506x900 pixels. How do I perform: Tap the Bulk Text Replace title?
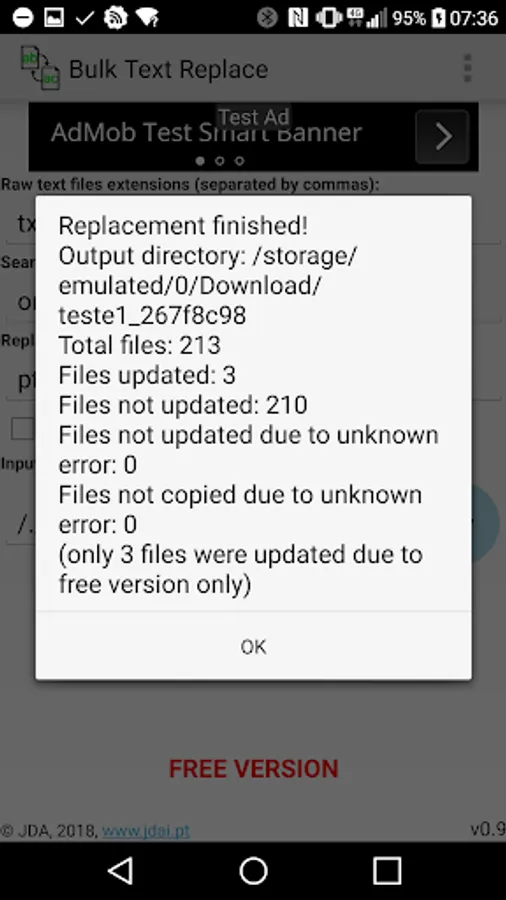point(169,69)
